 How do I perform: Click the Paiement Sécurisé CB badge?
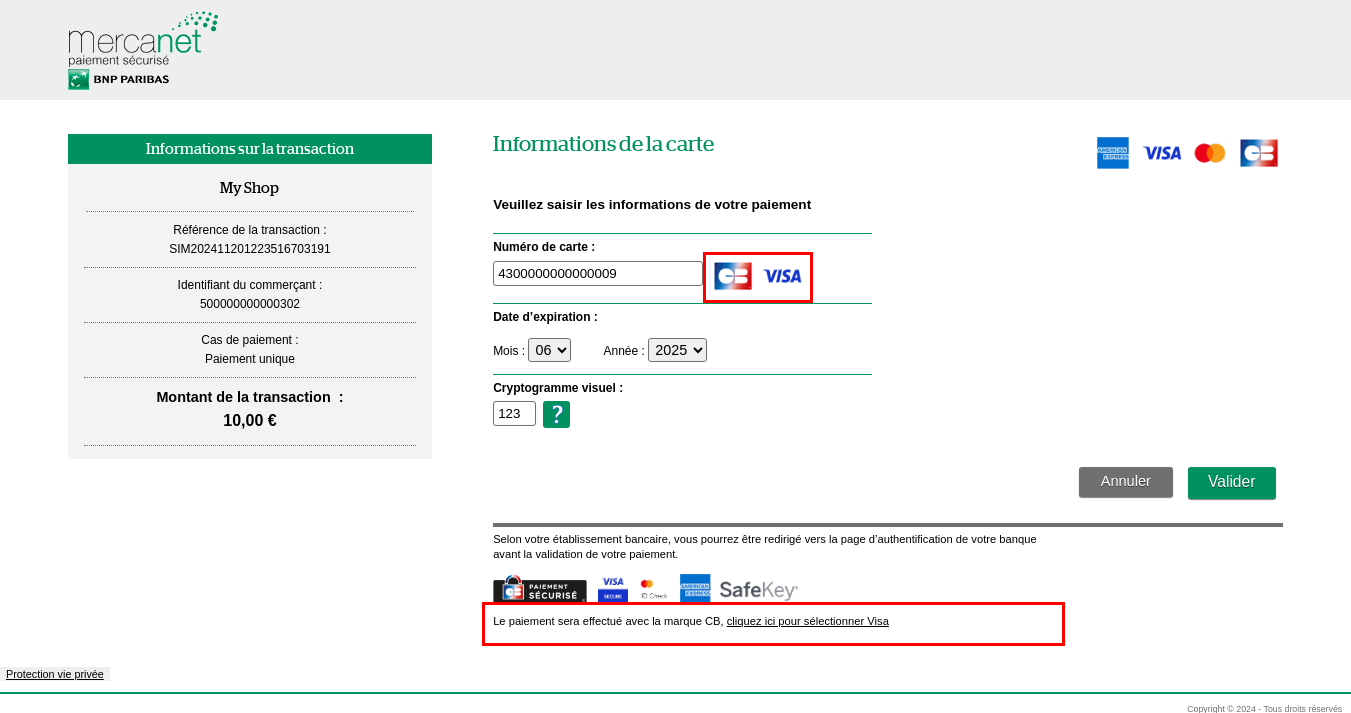pyautogui.click(x=539, y=589)
